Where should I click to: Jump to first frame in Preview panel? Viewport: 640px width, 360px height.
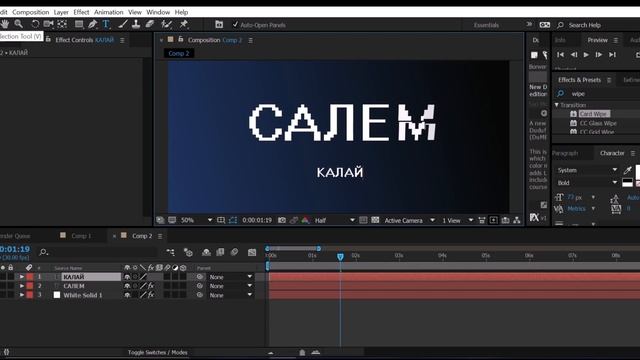560,55
